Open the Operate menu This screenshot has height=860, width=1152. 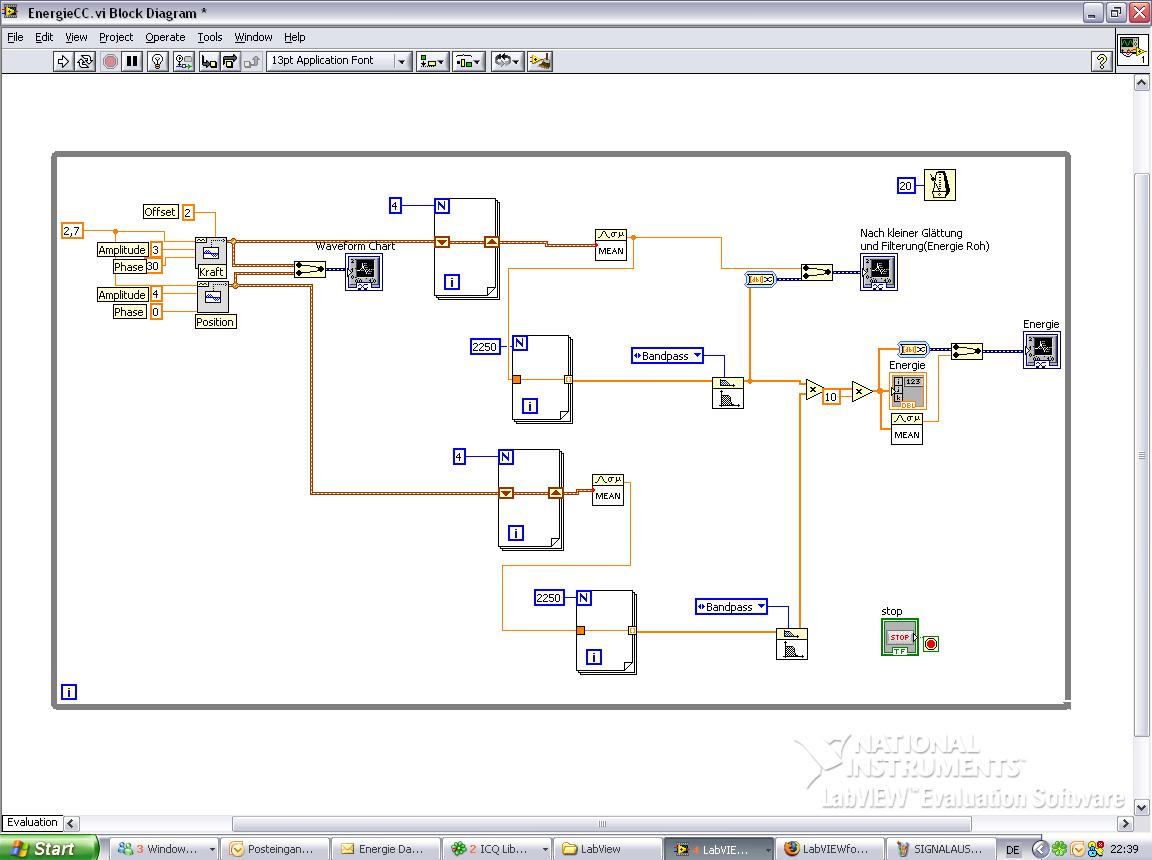click(x=165, y=37)
